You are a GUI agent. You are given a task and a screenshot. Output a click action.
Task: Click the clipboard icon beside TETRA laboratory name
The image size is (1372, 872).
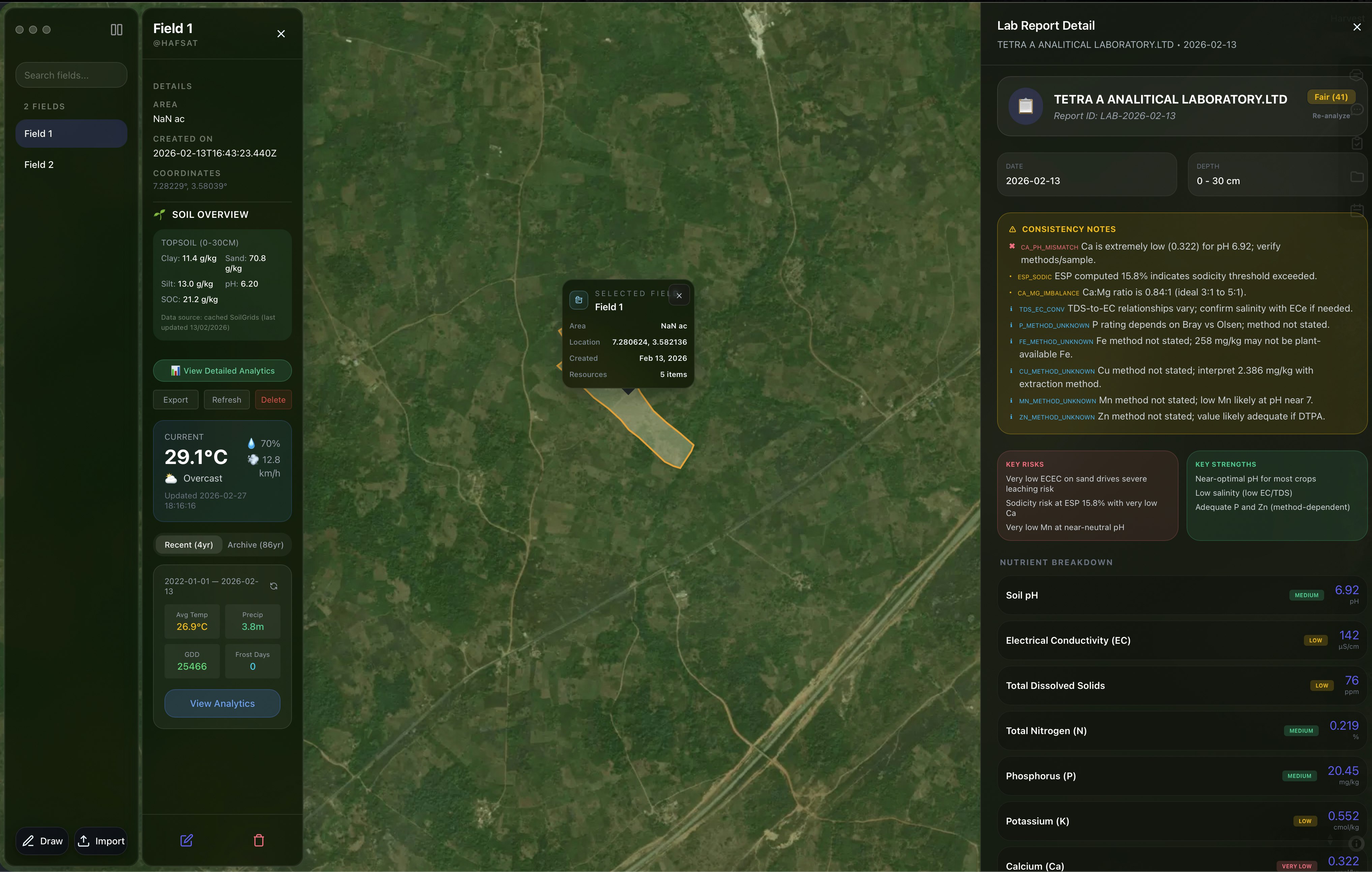click(1025, 106)
